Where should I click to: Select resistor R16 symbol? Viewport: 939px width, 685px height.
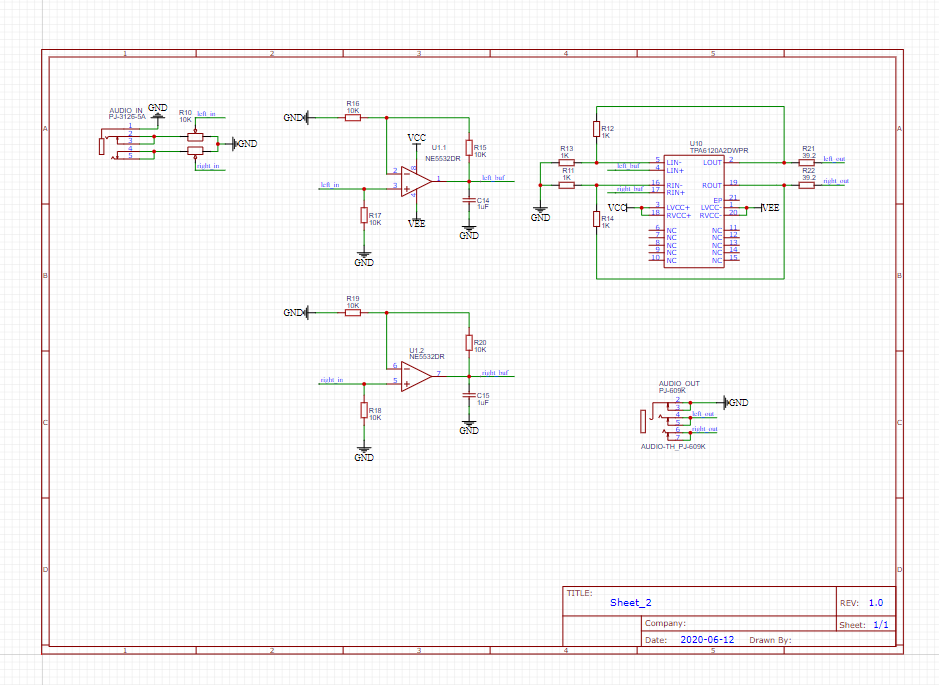(353, 117)
